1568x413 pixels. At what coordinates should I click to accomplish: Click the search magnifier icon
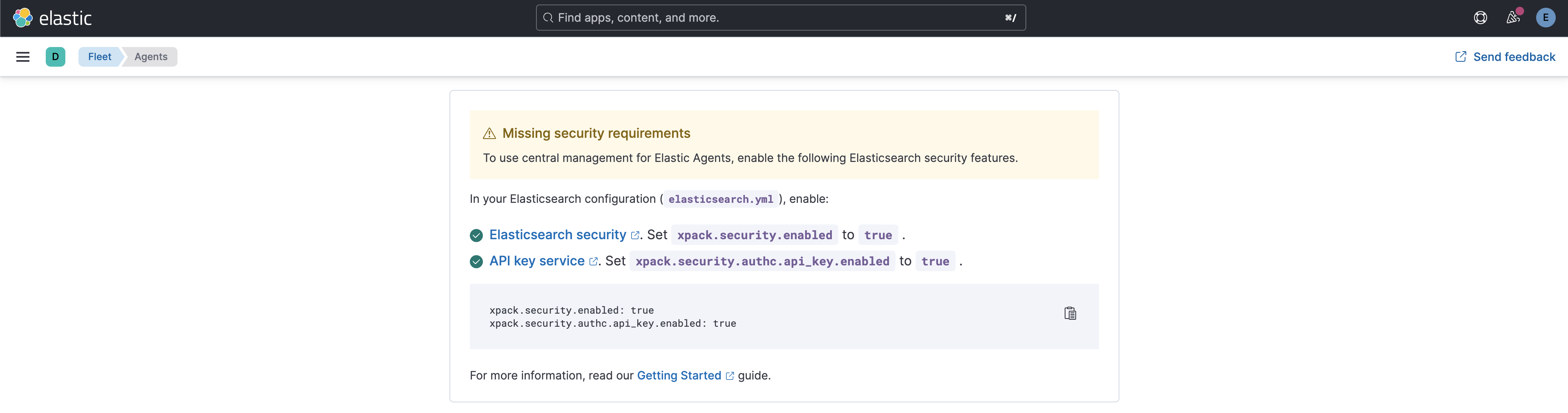[x=548, y=18]
